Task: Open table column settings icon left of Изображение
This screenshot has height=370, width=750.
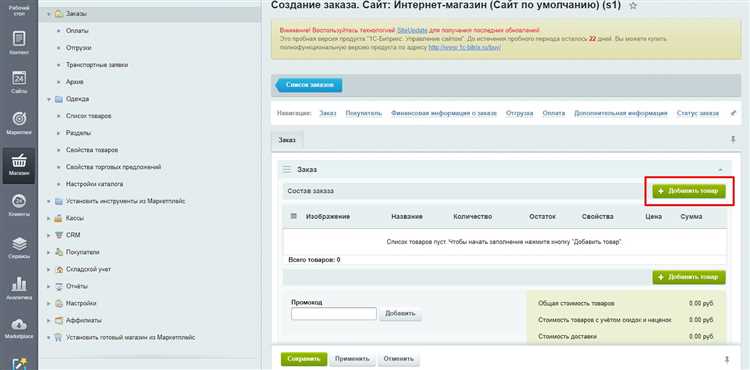Action: [294, 216]
